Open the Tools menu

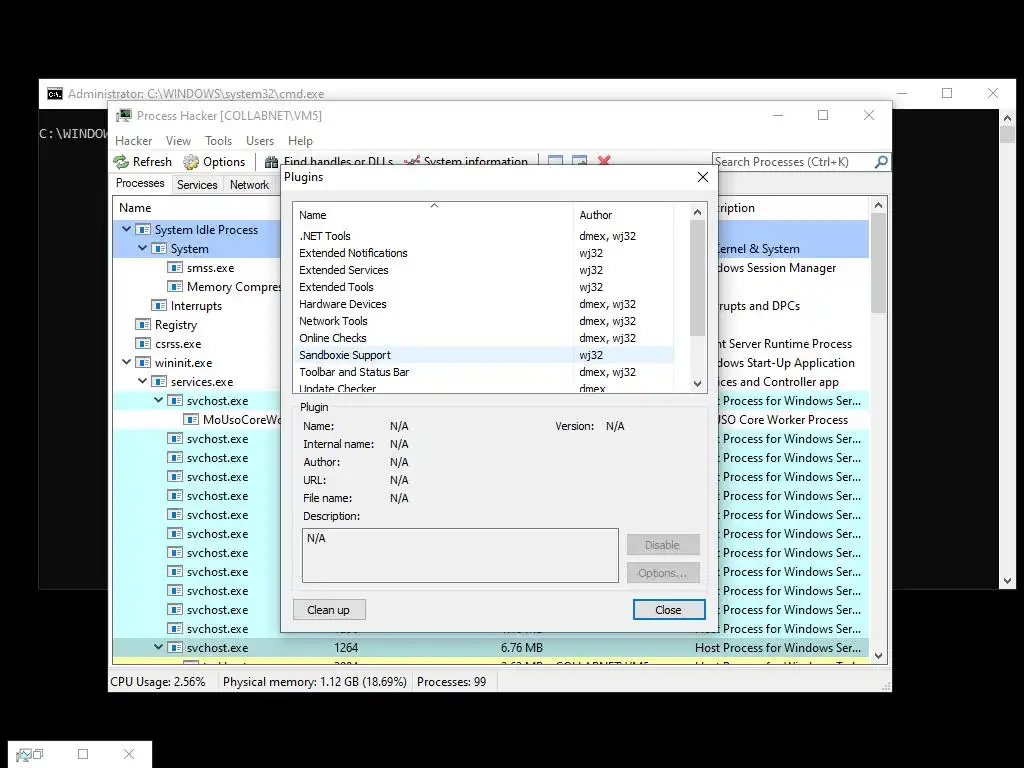click(218, 141)
